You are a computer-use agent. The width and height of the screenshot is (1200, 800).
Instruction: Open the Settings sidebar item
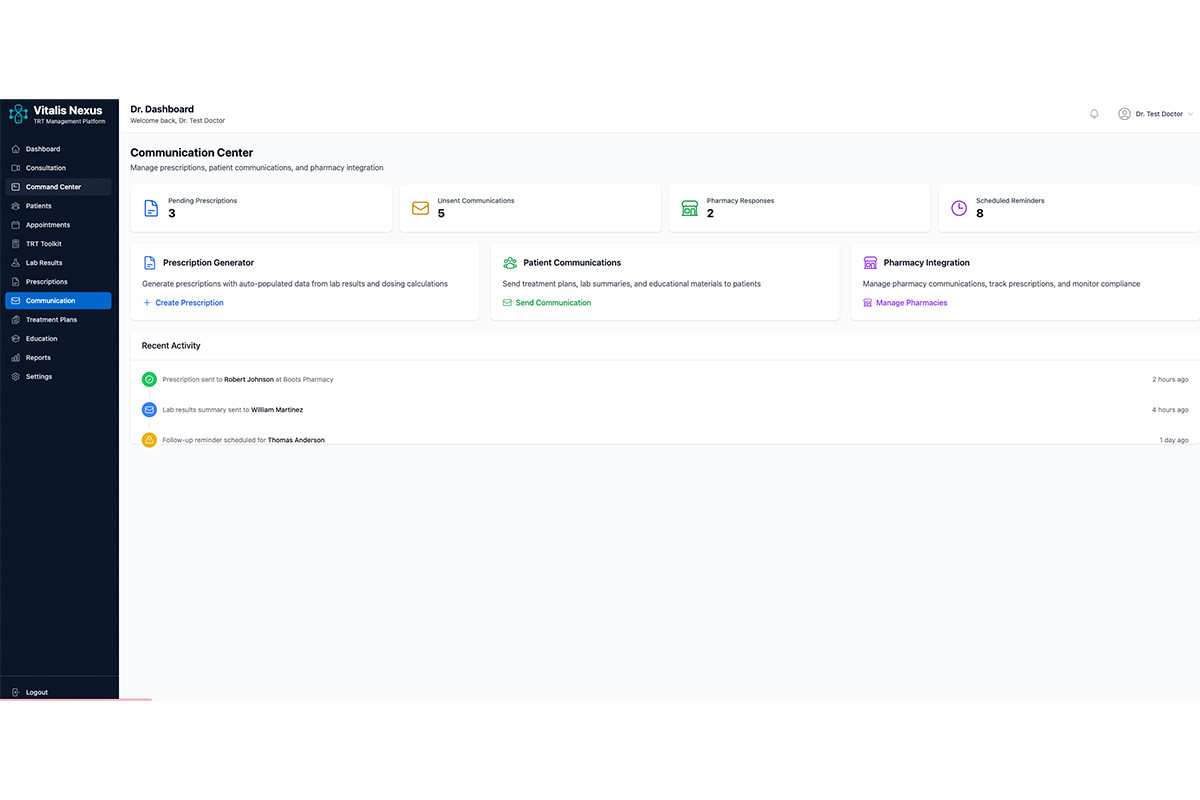coord(39,377)
